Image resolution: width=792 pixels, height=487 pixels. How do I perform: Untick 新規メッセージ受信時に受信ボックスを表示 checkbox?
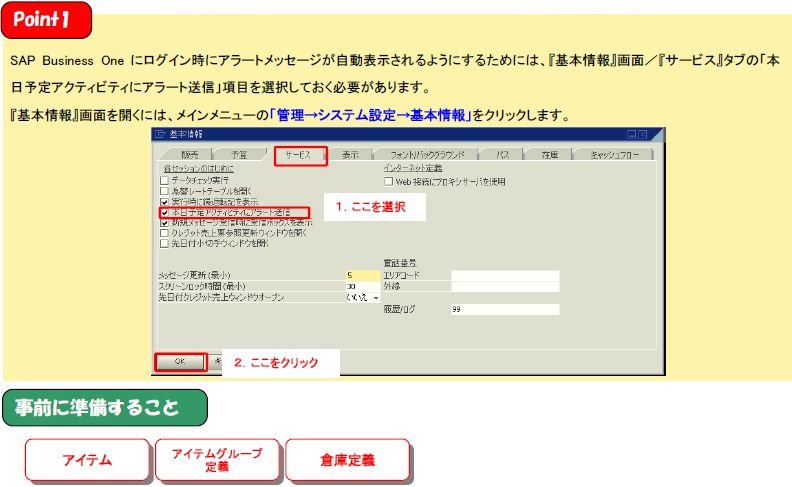click(x=164, y=223)
